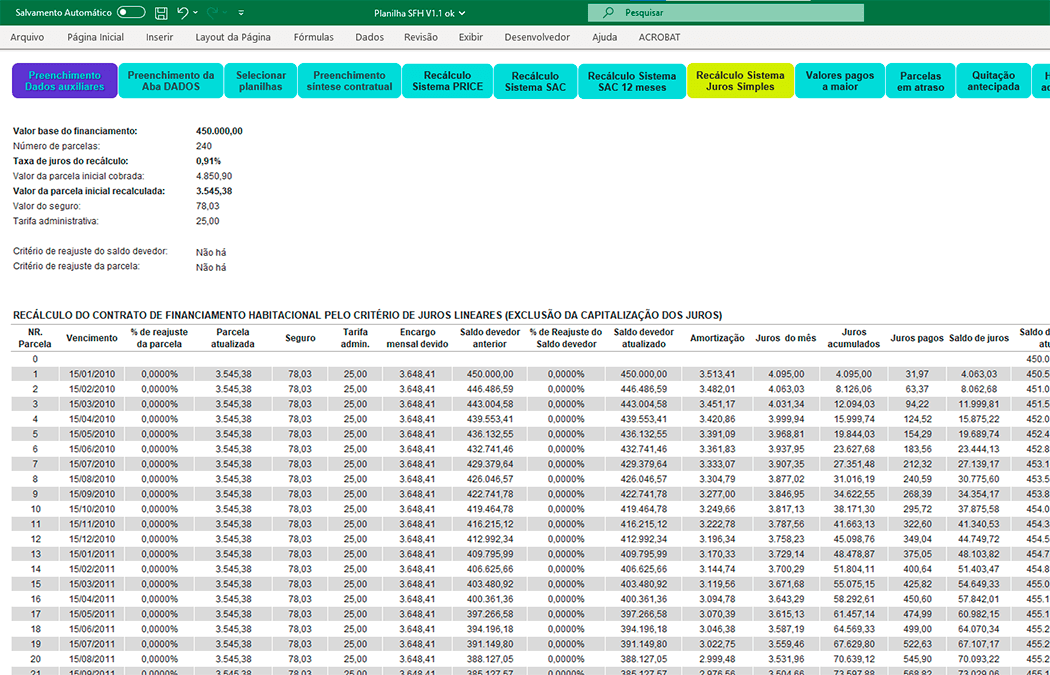1050x675 pixels.
Task: Click Quitação antecipada button
Action: (993, 81)
